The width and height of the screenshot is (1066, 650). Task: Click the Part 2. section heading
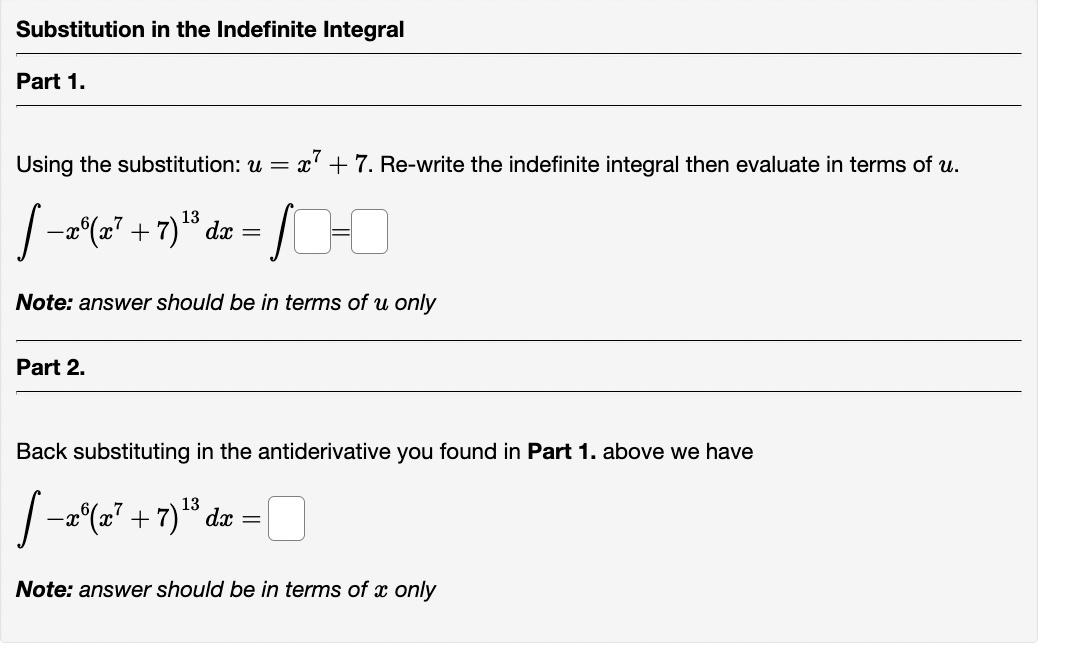click(48, 367)
